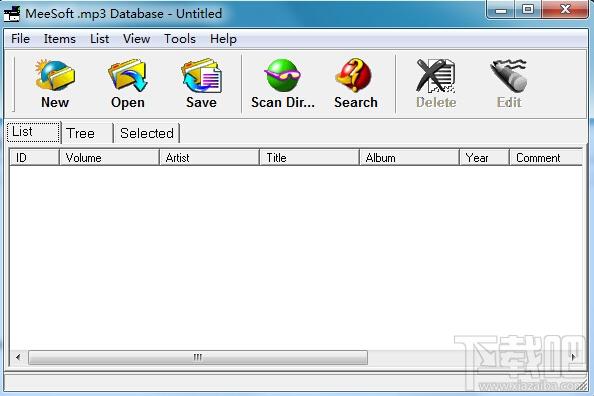Switch to the Tree tab
Screen dimensions: 594x396
[x=87, y=133]
